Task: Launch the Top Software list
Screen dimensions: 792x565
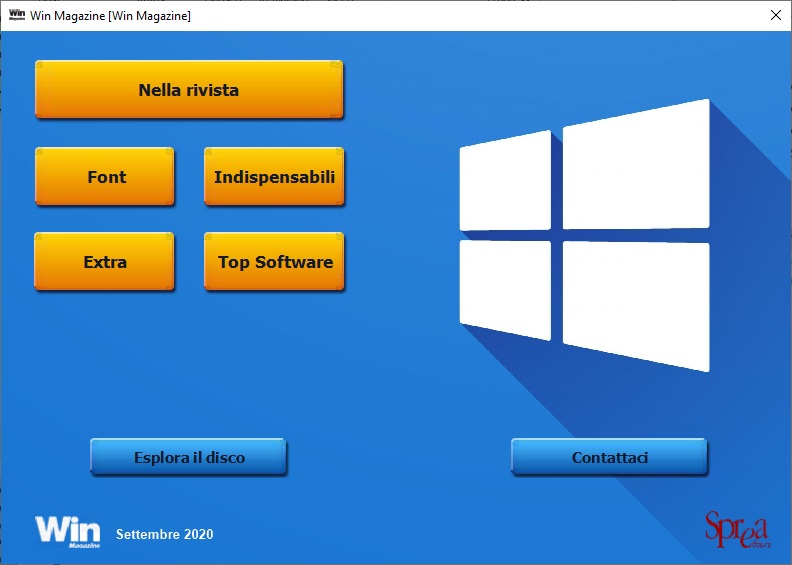Action: [274, 261]
